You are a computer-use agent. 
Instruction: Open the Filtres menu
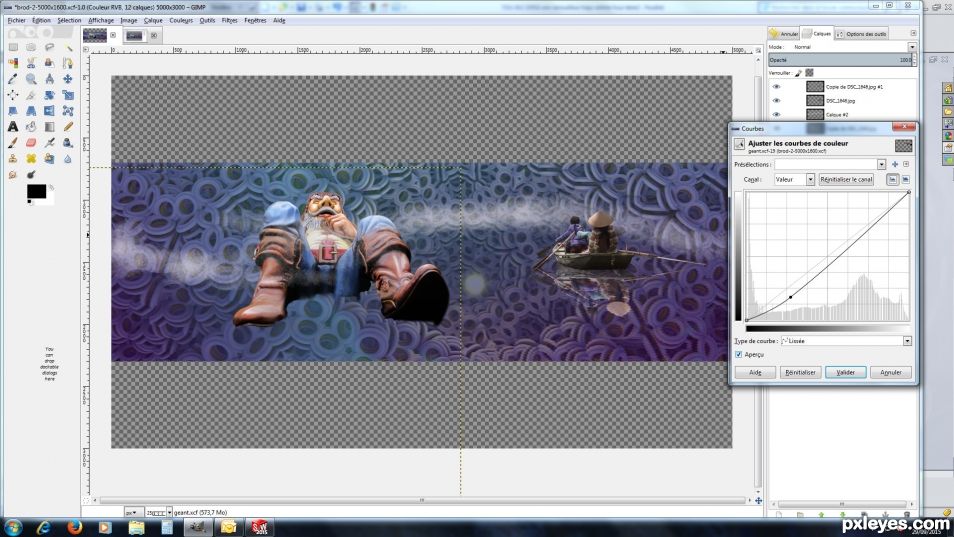pos(229,20)
